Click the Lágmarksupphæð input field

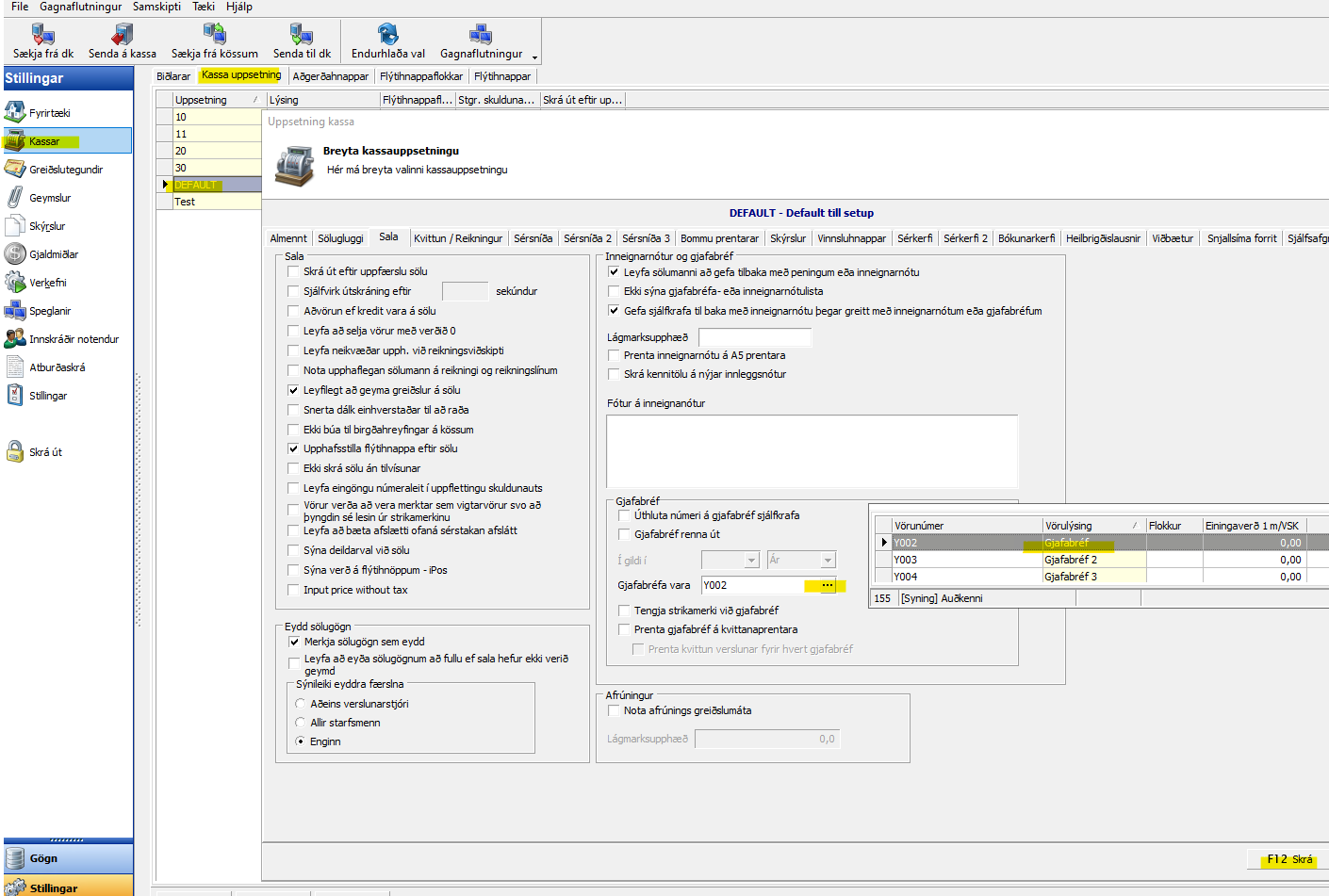tap(754, 337)
